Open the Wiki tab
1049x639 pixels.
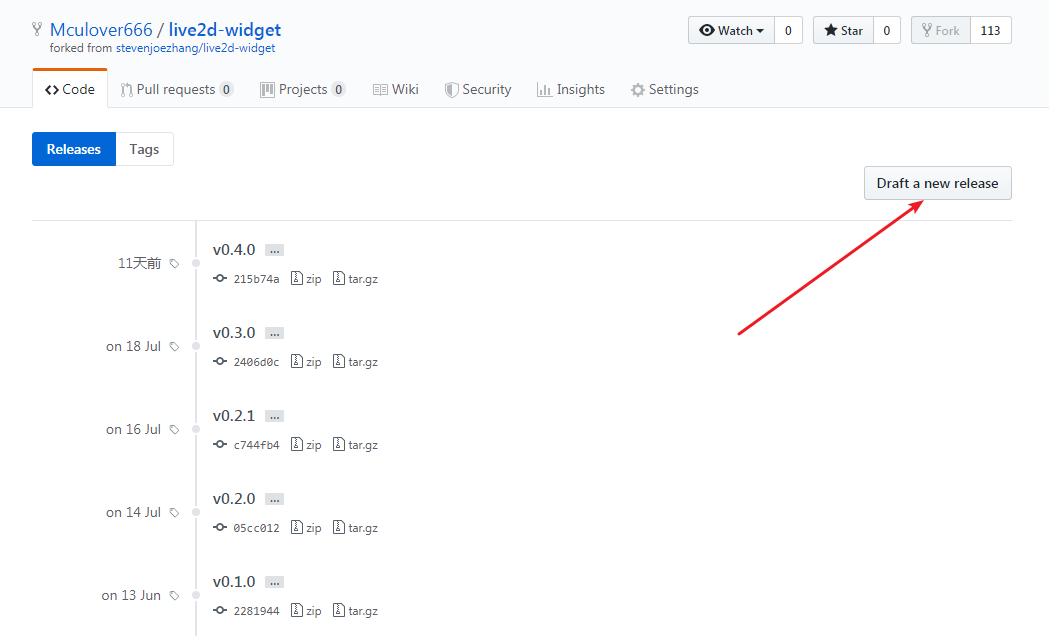tap(395, 90)
